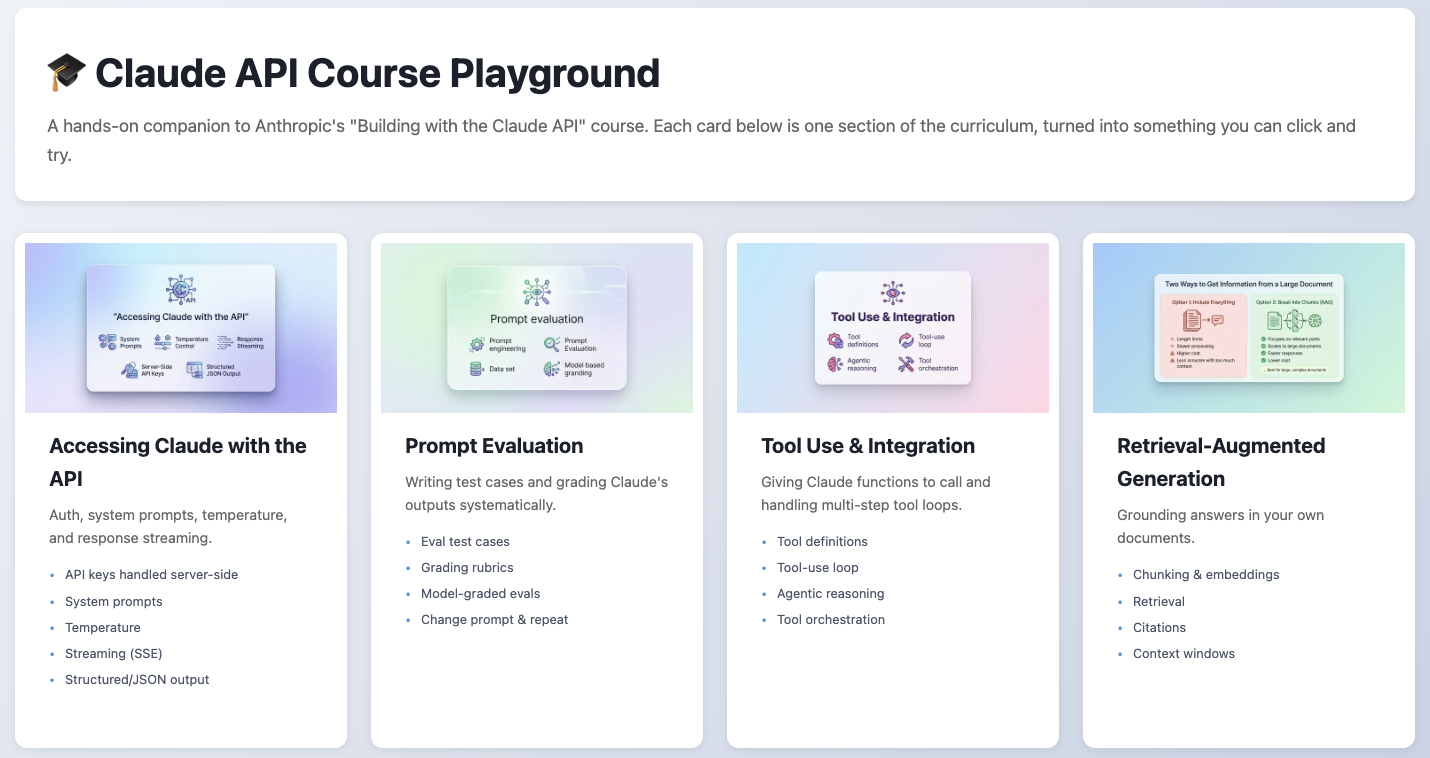Open the Retrieval-Augmented Generation thumbnail image
Image resolution: width=1430 pixels, height=758 pixels.
(x=1249, y=328)
